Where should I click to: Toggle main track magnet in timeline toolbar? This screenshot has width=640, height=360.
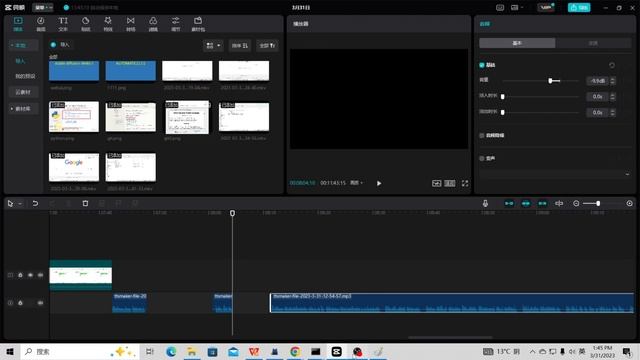coord(509,203)
